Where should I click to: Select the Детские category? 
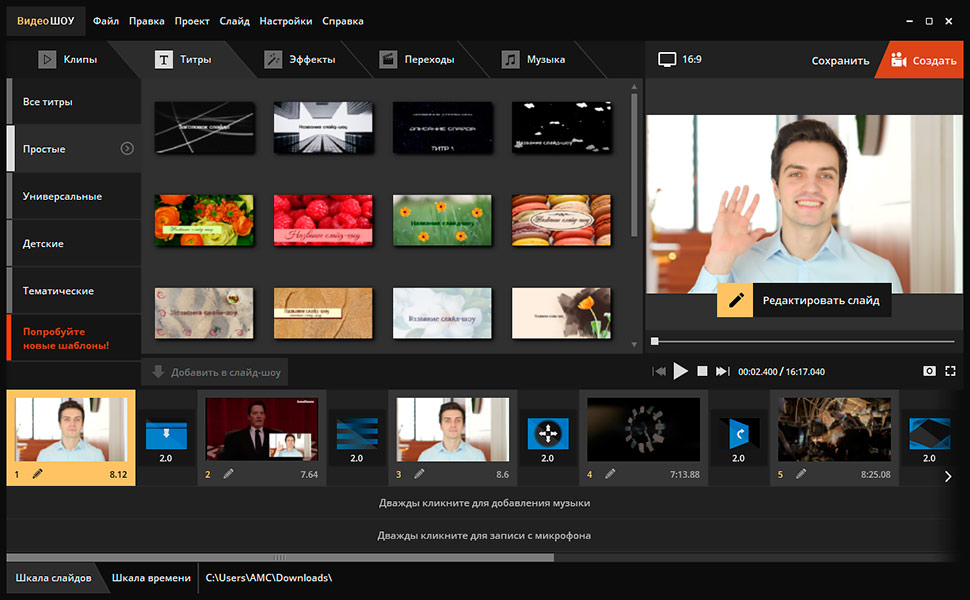(x=74, y=243)
